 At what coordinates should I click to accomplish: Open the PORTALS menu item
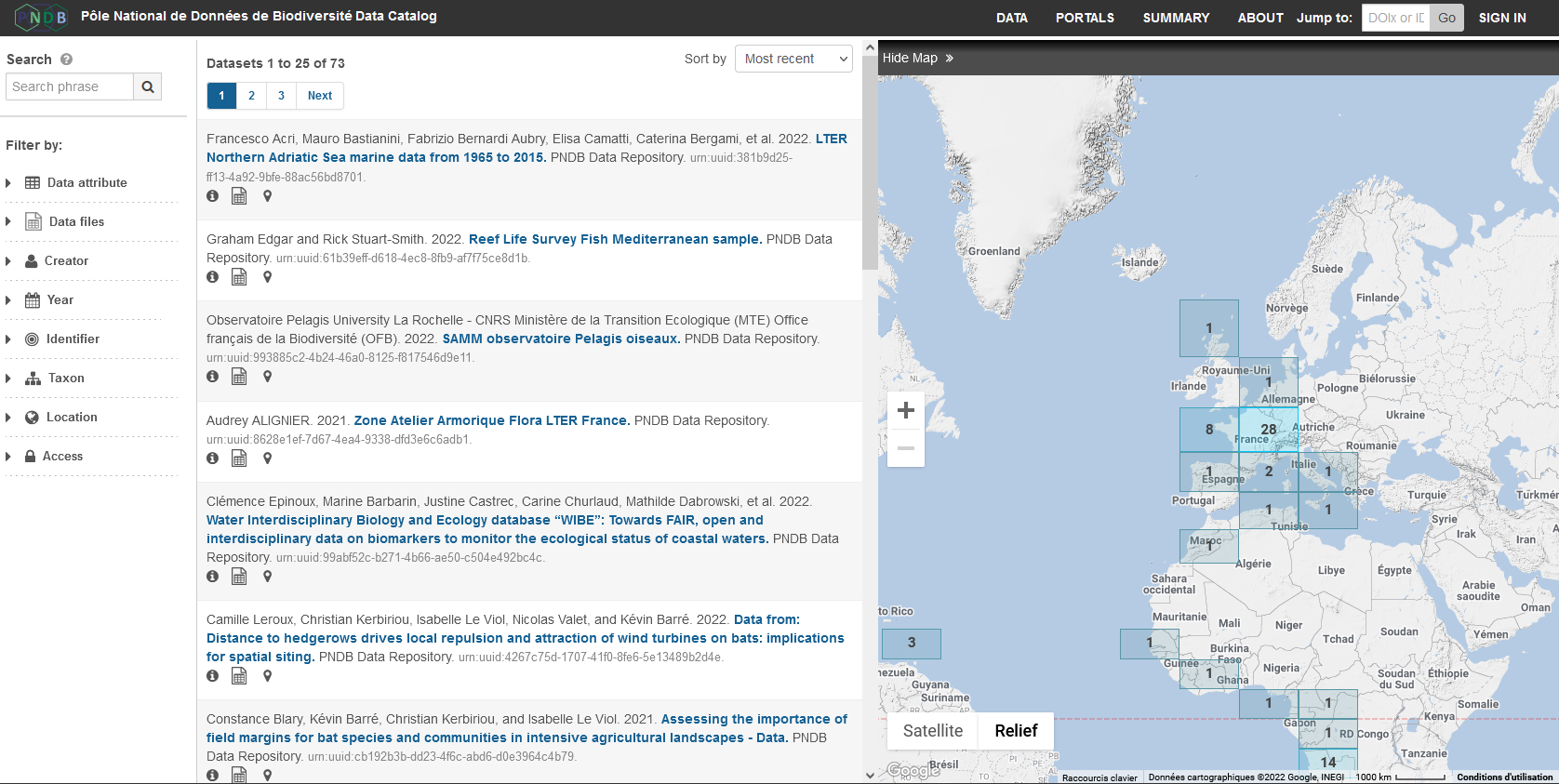coord(1085,18)
